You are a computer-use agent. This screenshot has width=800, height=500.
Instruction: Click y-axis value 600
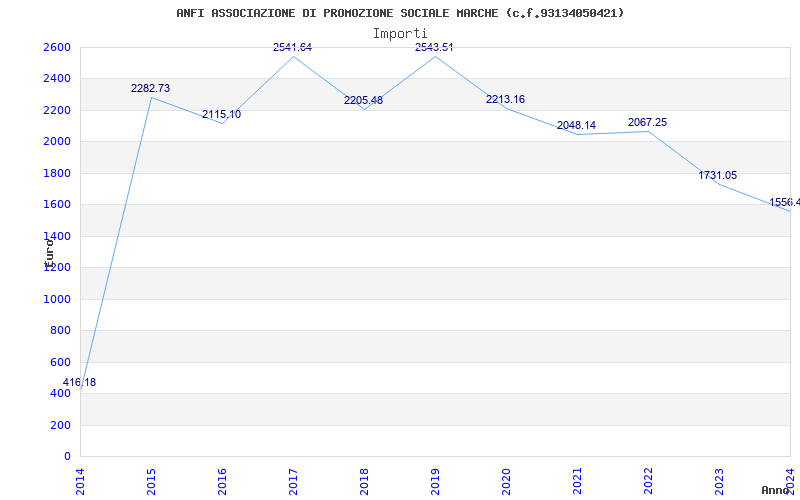[x=60, y=362]
